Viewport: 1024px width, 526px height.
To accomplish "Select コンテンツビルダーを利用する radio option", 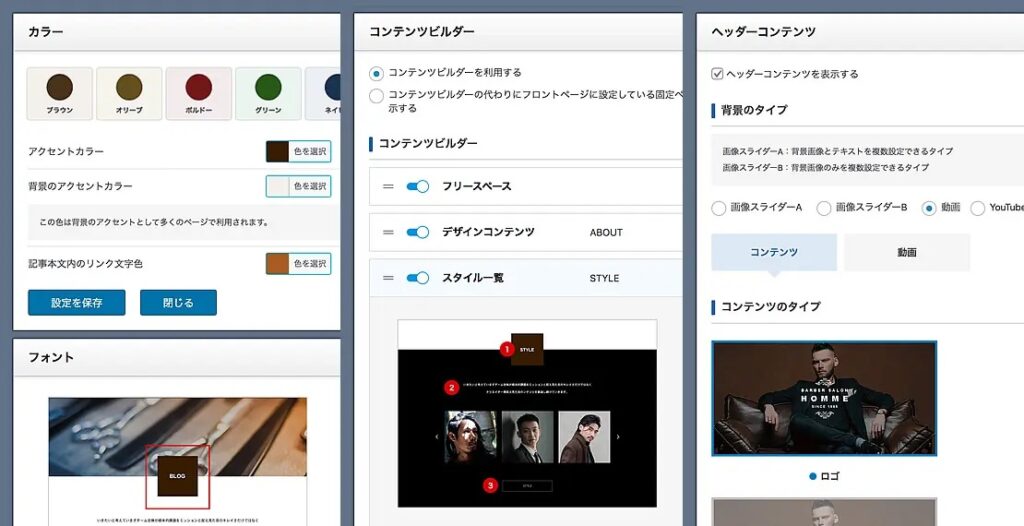I will pos(376,73).
